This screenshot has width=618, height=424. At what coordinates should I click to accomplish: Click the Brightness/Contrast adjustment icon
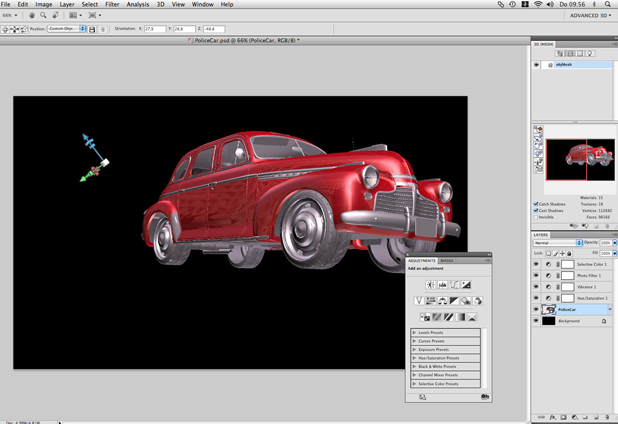tap(431, 285)
